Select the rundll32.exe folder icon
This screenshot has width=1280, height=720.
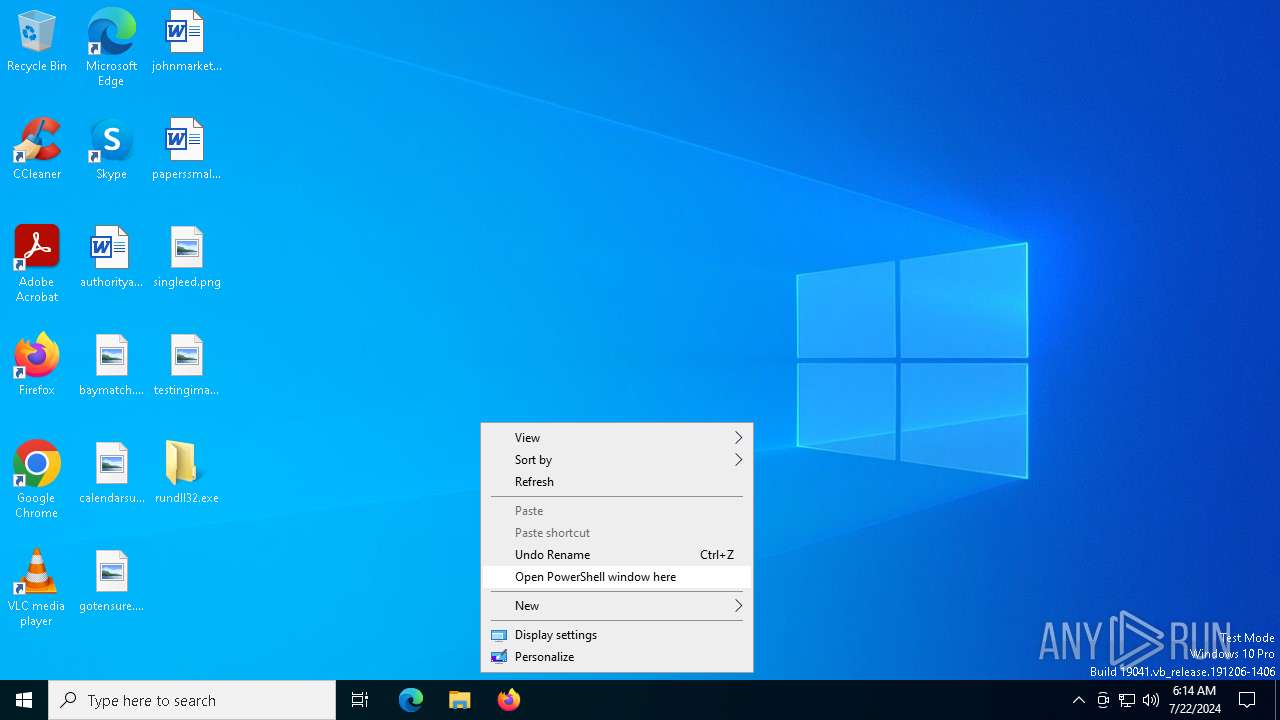click(x=186, y=474)
